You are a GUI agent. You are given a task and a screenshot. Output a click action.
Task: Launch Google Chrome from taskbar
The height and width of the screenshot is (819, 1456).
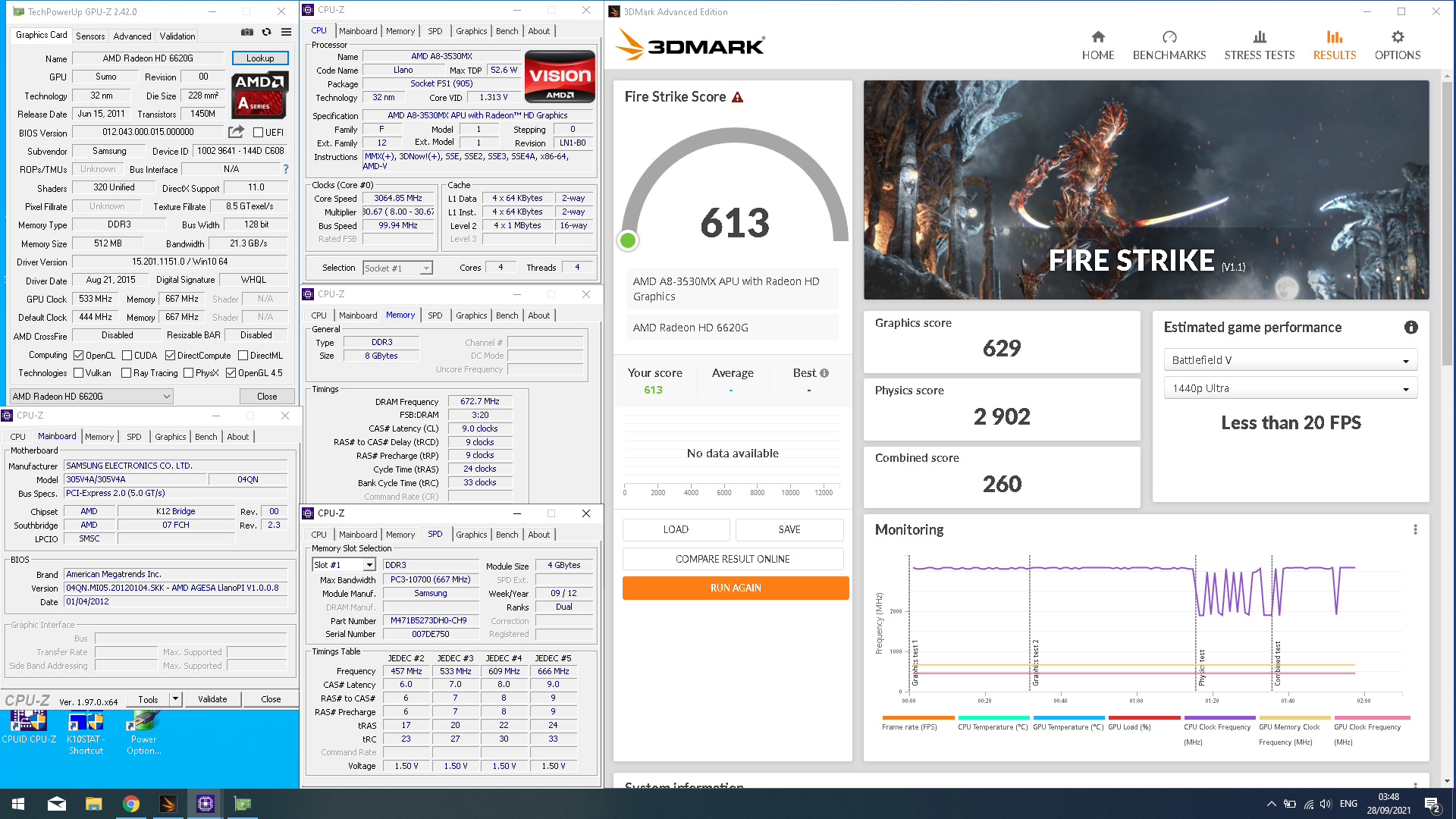pos(130,804)
